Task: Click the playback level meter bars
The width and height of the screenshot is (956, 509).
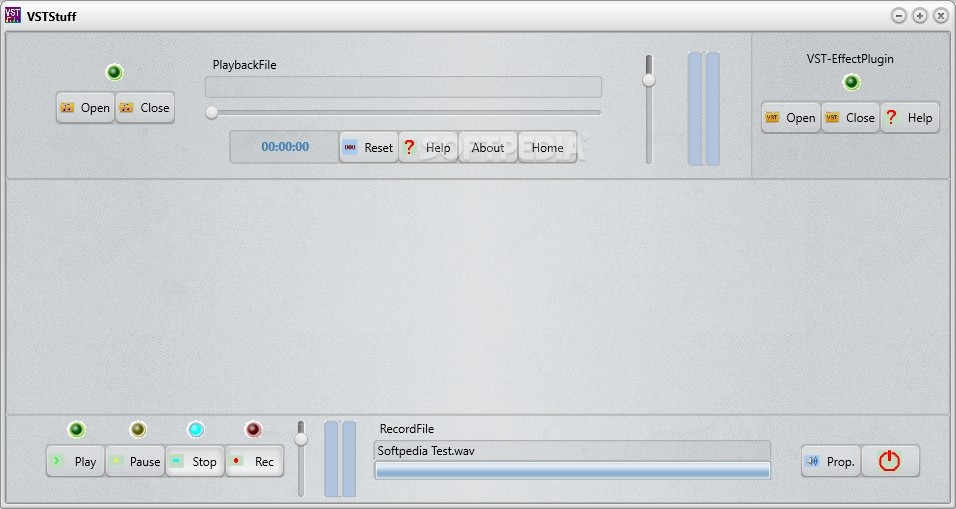Action: [704, 109]
